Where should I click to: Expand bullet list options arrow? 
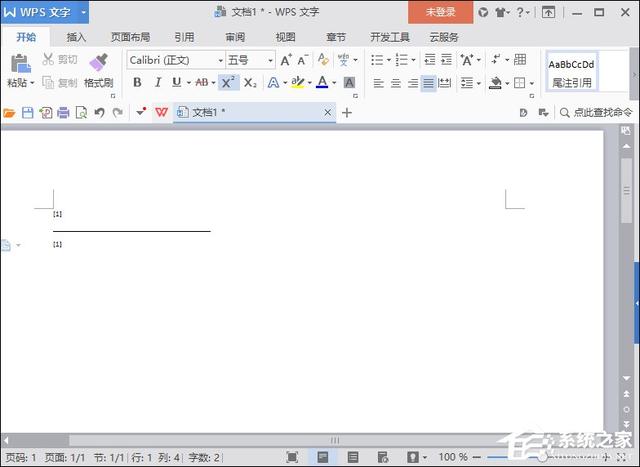pyautogui.click(x=389, y=60)
